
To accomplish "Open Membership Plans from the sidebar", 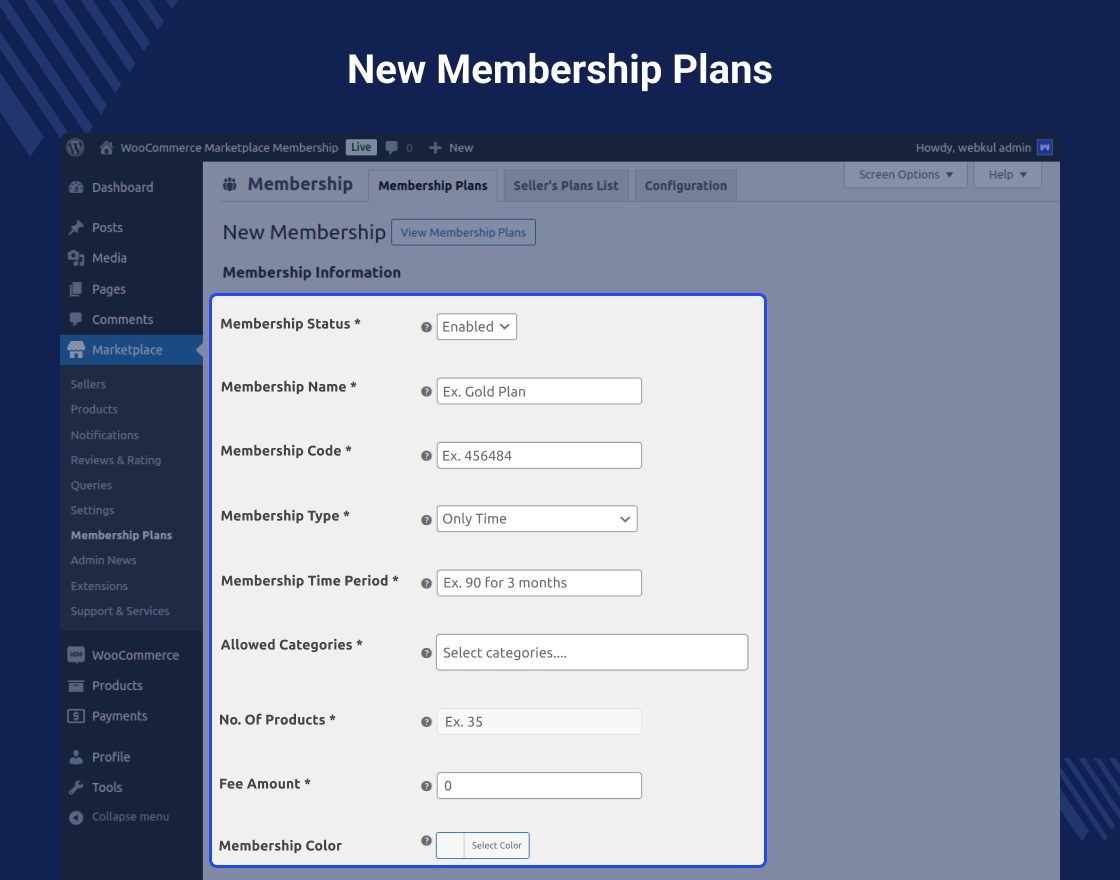I will [x=121, y=535].
